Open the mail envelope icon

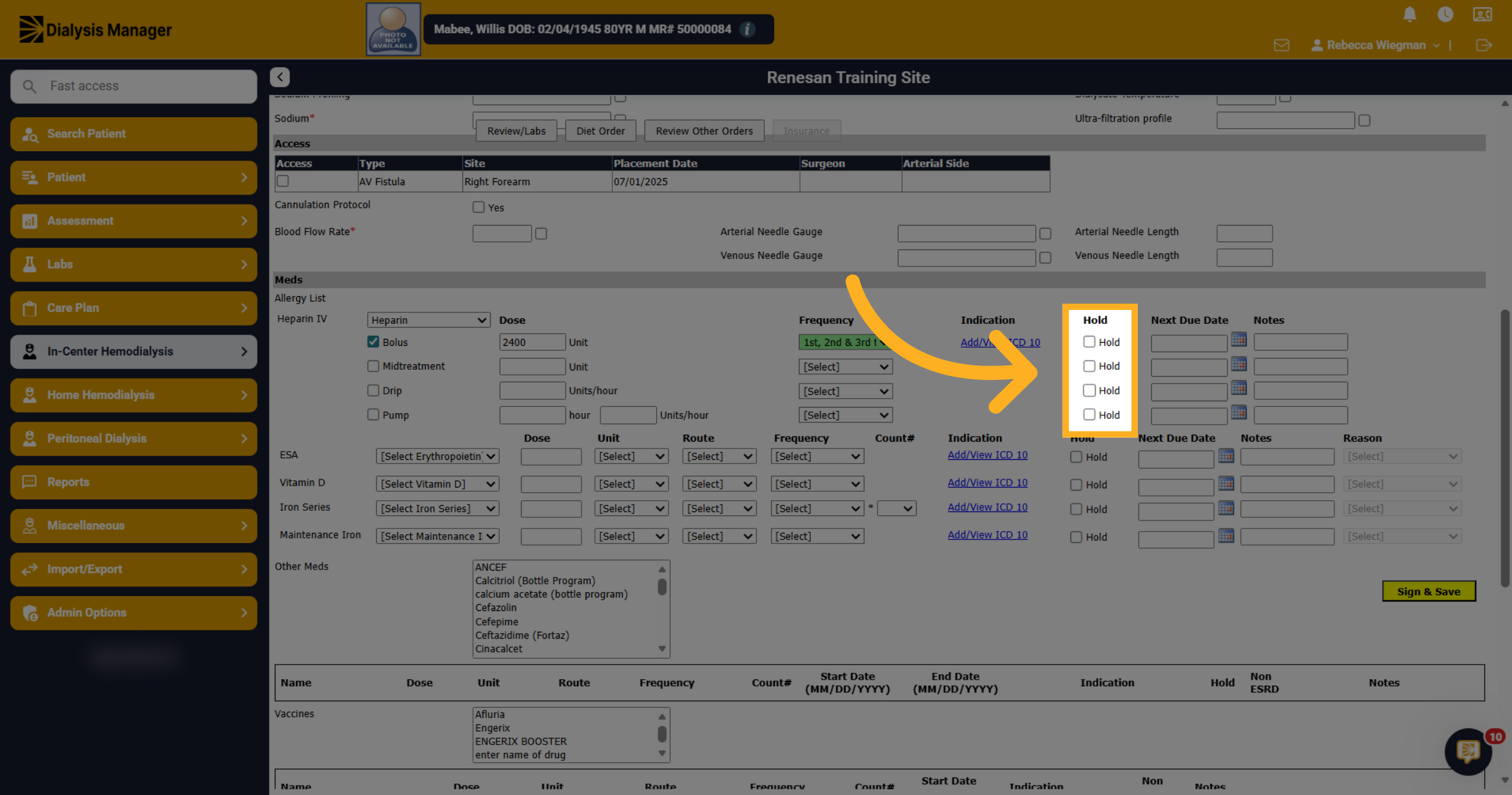[x=1281, y=45]
